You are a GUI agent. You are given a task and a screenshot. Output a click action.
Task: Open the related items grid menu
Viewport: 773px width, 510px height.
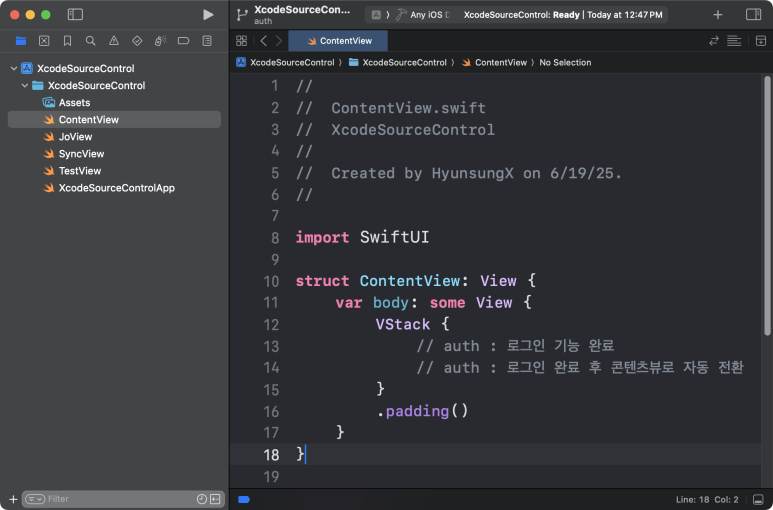[242, 41]
